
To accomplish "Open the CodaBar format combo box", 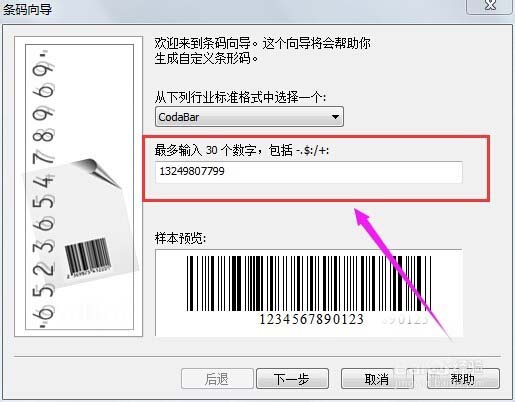I will pos(249,117).
